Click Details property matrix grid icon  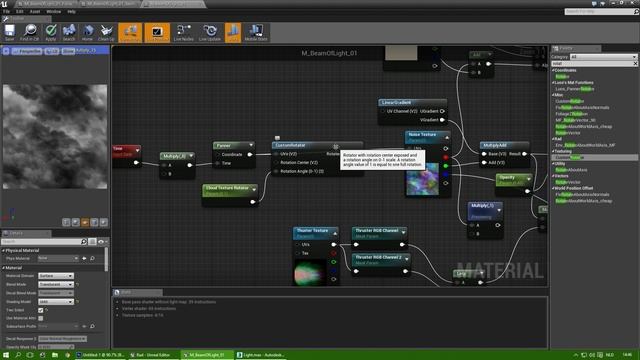point(92,242)
